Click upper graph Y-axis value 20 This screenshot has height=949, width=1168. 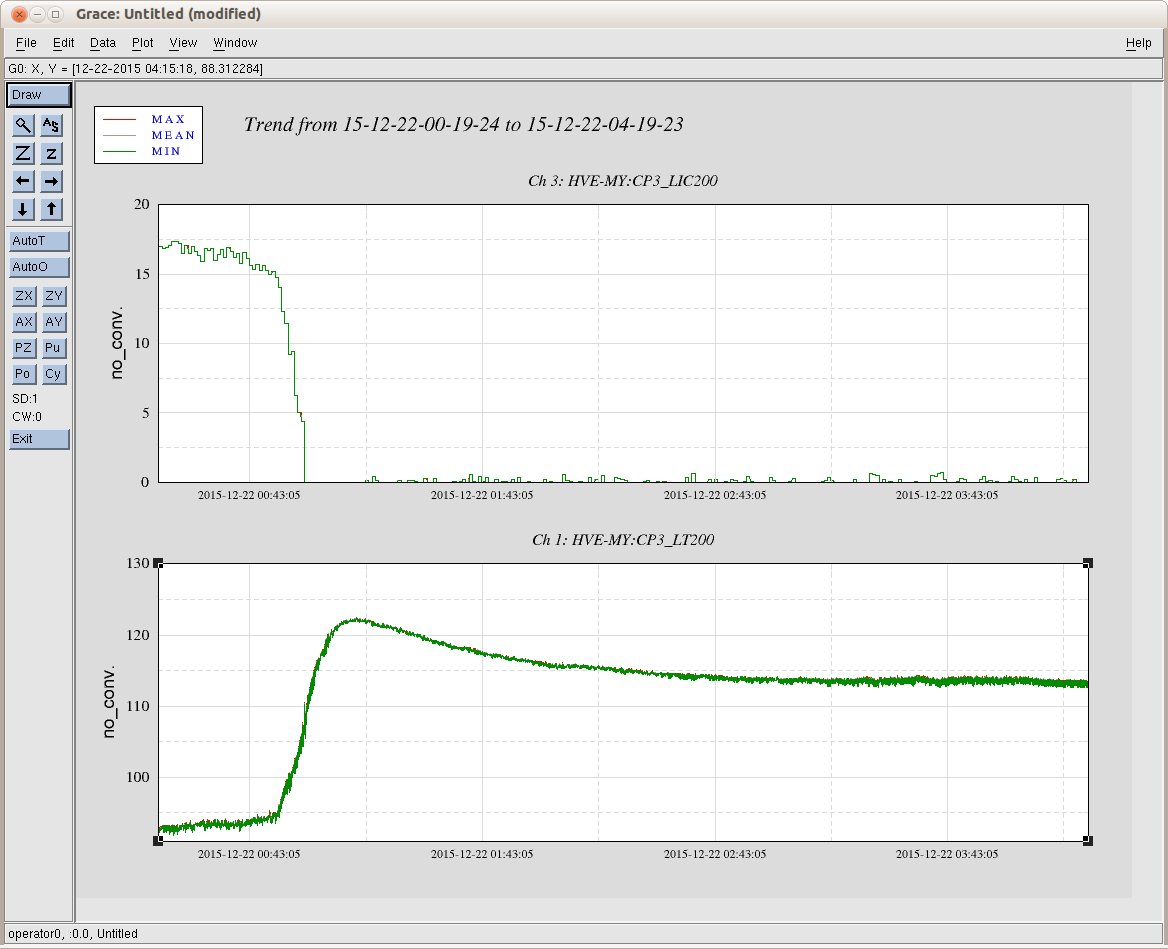click(x=142, y=204)
